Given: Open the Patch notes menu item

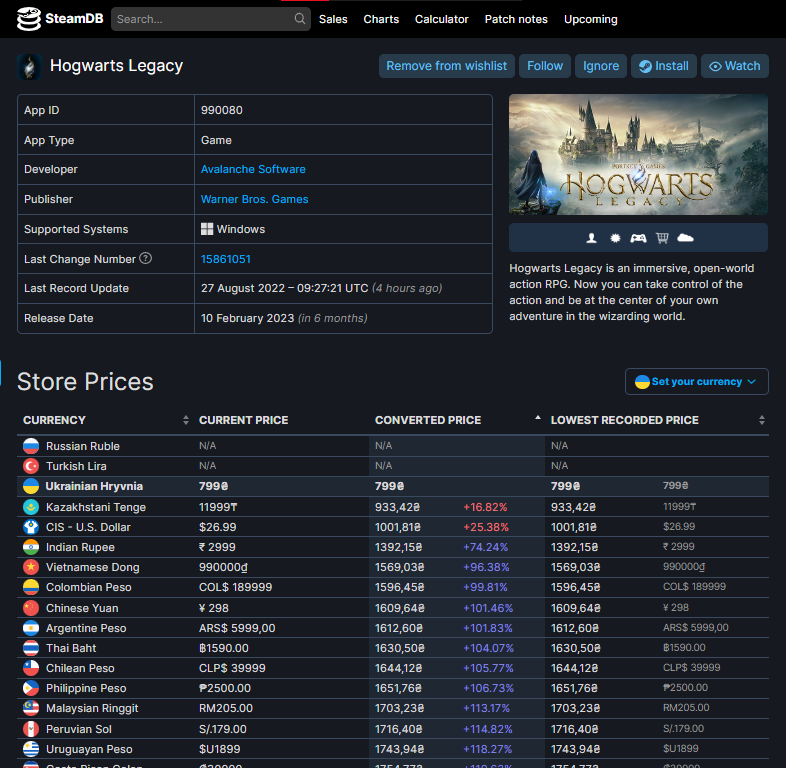Looking at the screenshot, I should click(516, 19).
